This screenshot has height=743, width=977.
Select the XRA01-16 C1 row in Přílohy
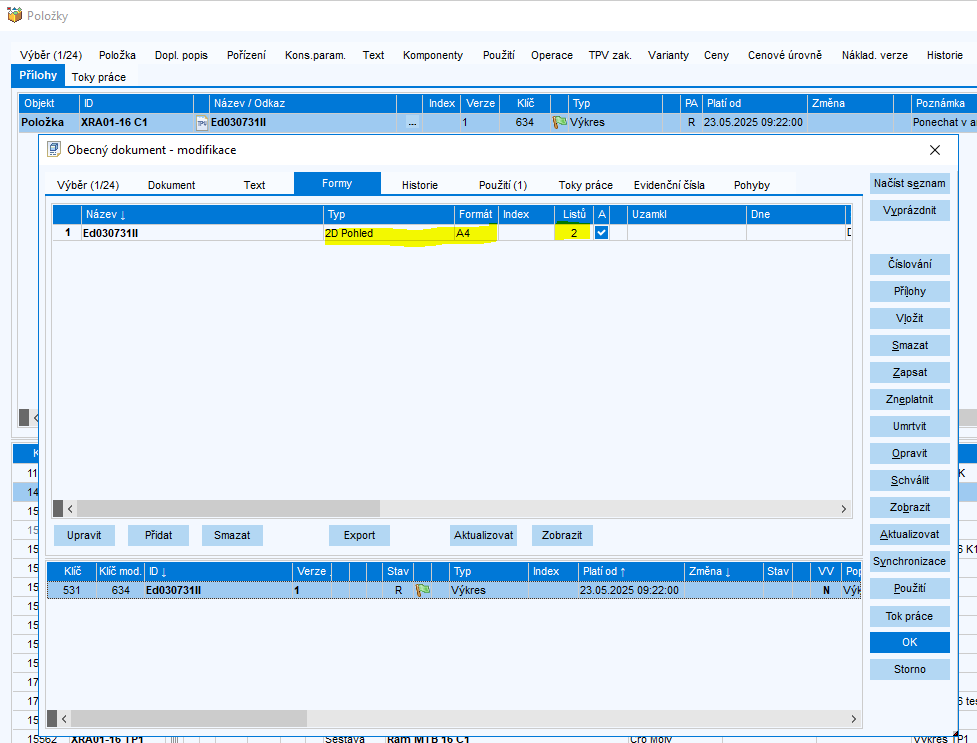[498, 123]
